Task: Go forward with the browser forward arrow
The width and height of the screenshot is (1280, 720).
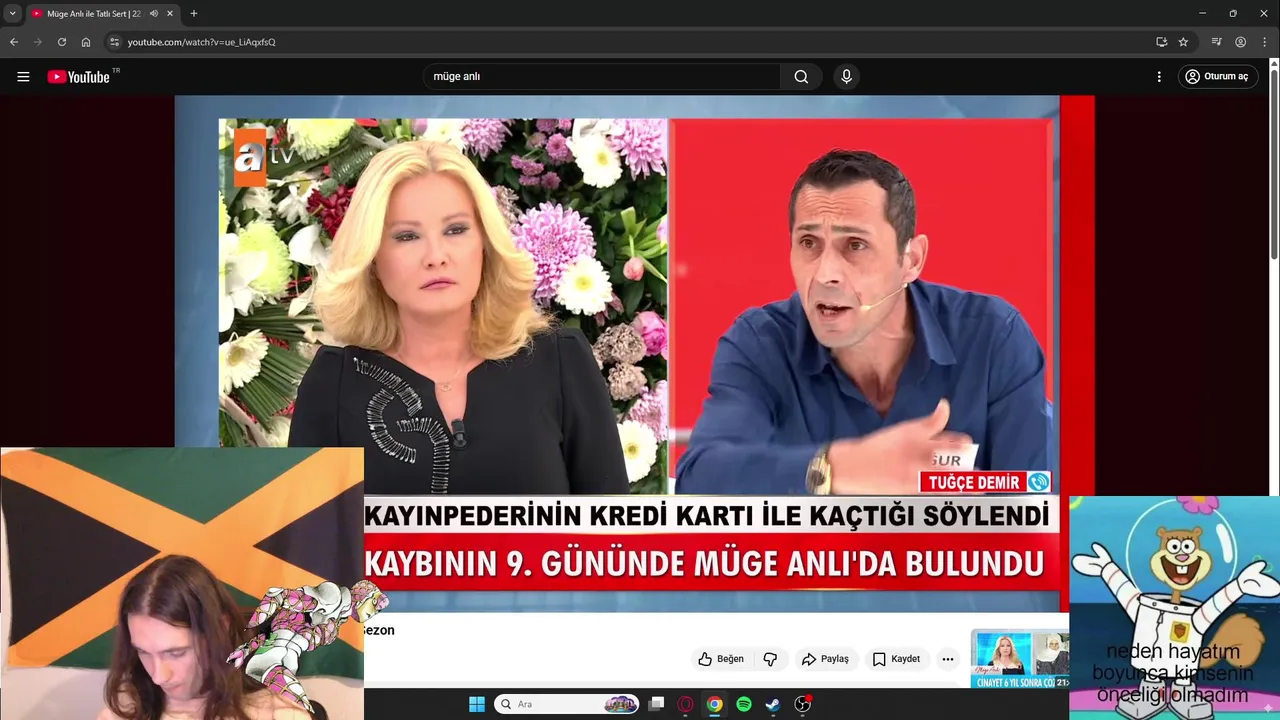Action: click(38, 42)
